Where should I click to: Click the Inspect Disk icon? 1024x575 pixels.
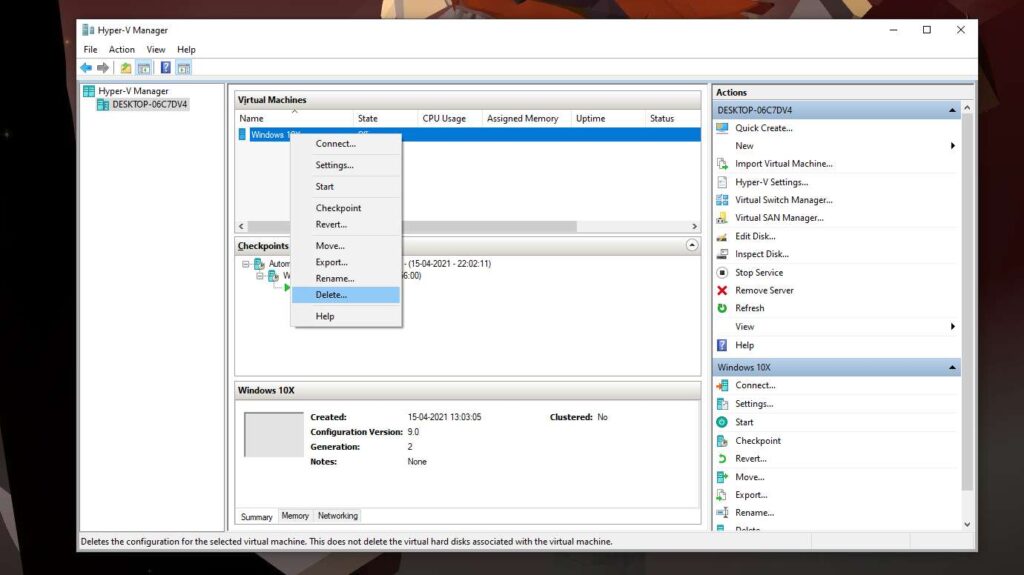pyautogui.click(x=722, y=254)
